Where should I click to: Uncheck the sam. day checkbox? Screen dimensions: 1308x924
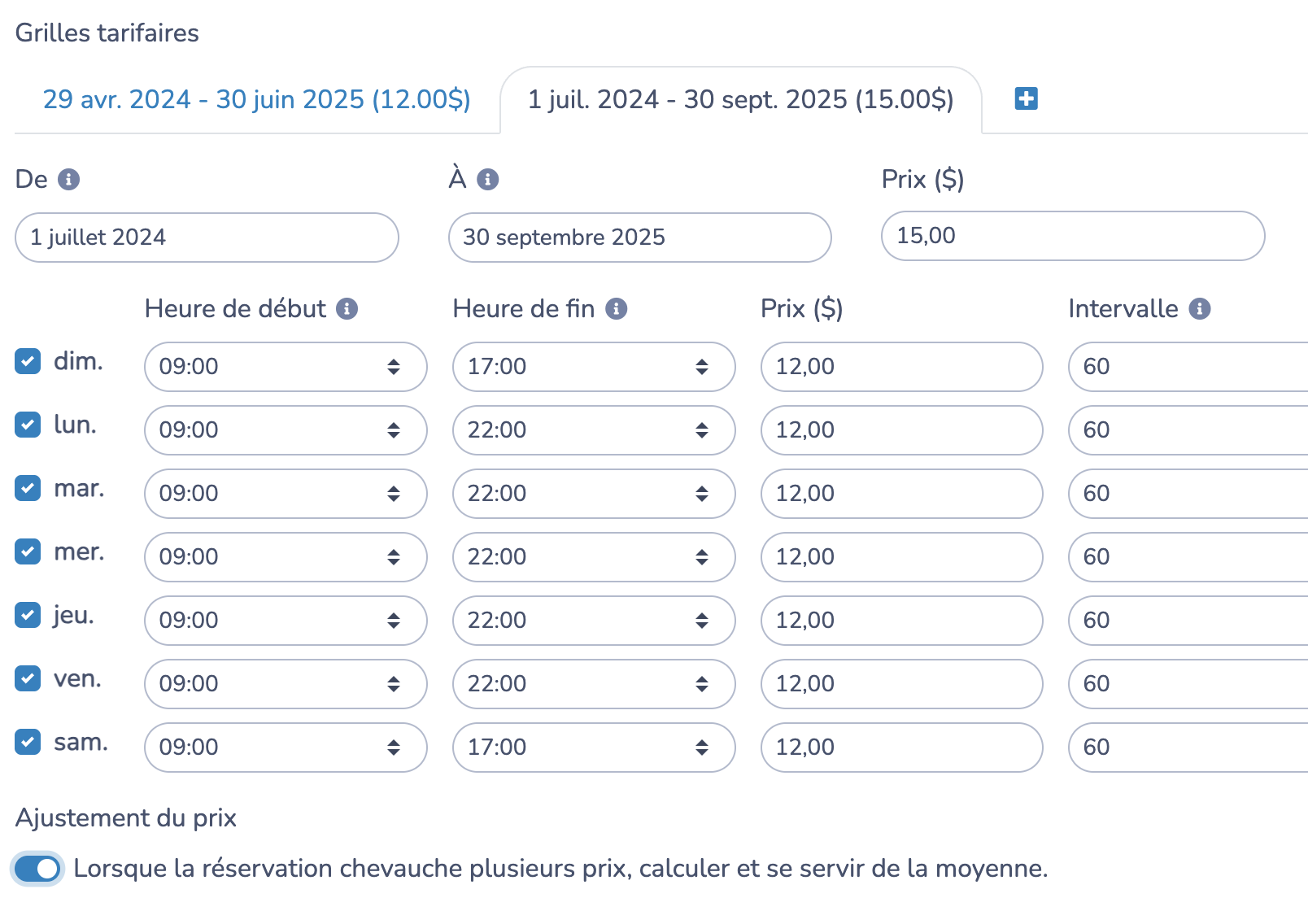tap(28, 742)
